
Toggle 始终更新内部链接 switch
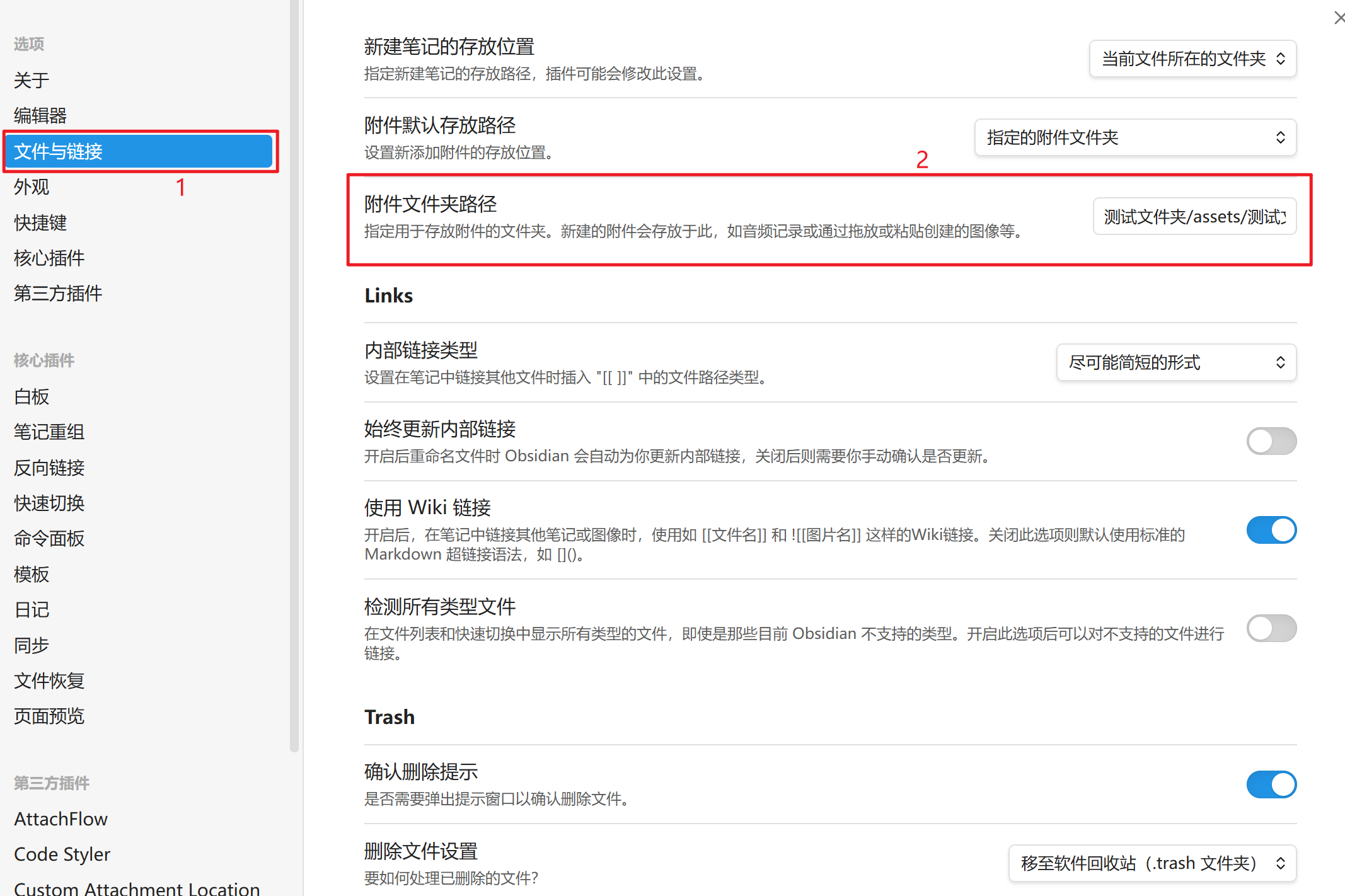pos(1271,441)
